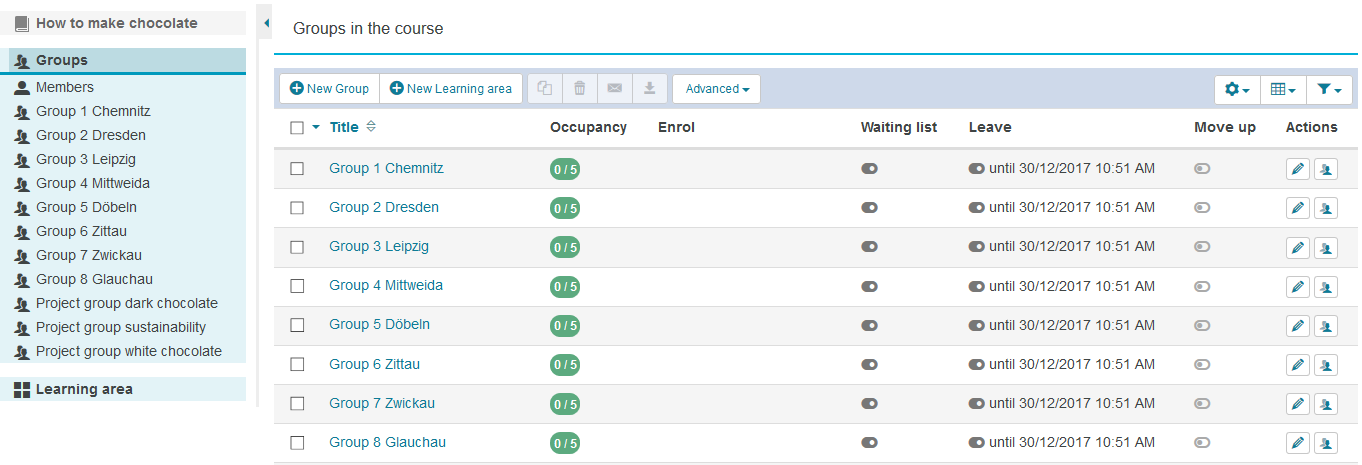Edit Group 1 Chemnitz with pencil icon
The width and height of the screenshot is (1362, 465).
click(1297, 169)
